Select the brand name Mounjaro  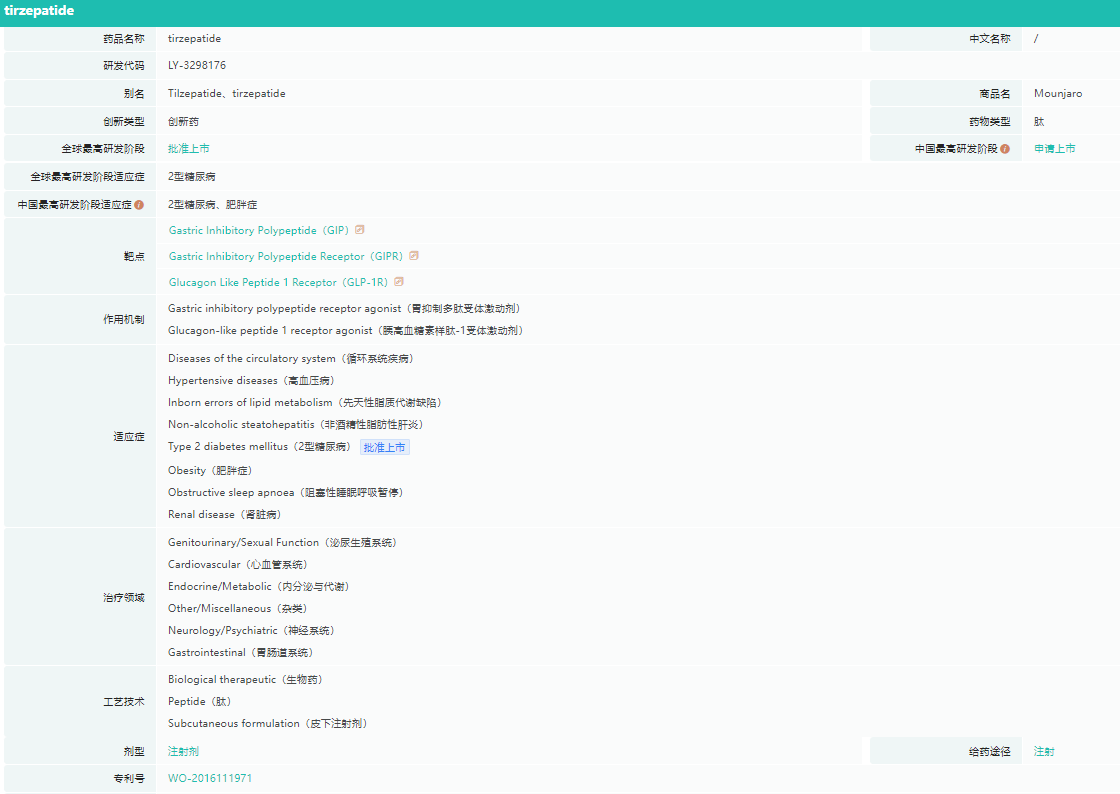[1058, 94]
